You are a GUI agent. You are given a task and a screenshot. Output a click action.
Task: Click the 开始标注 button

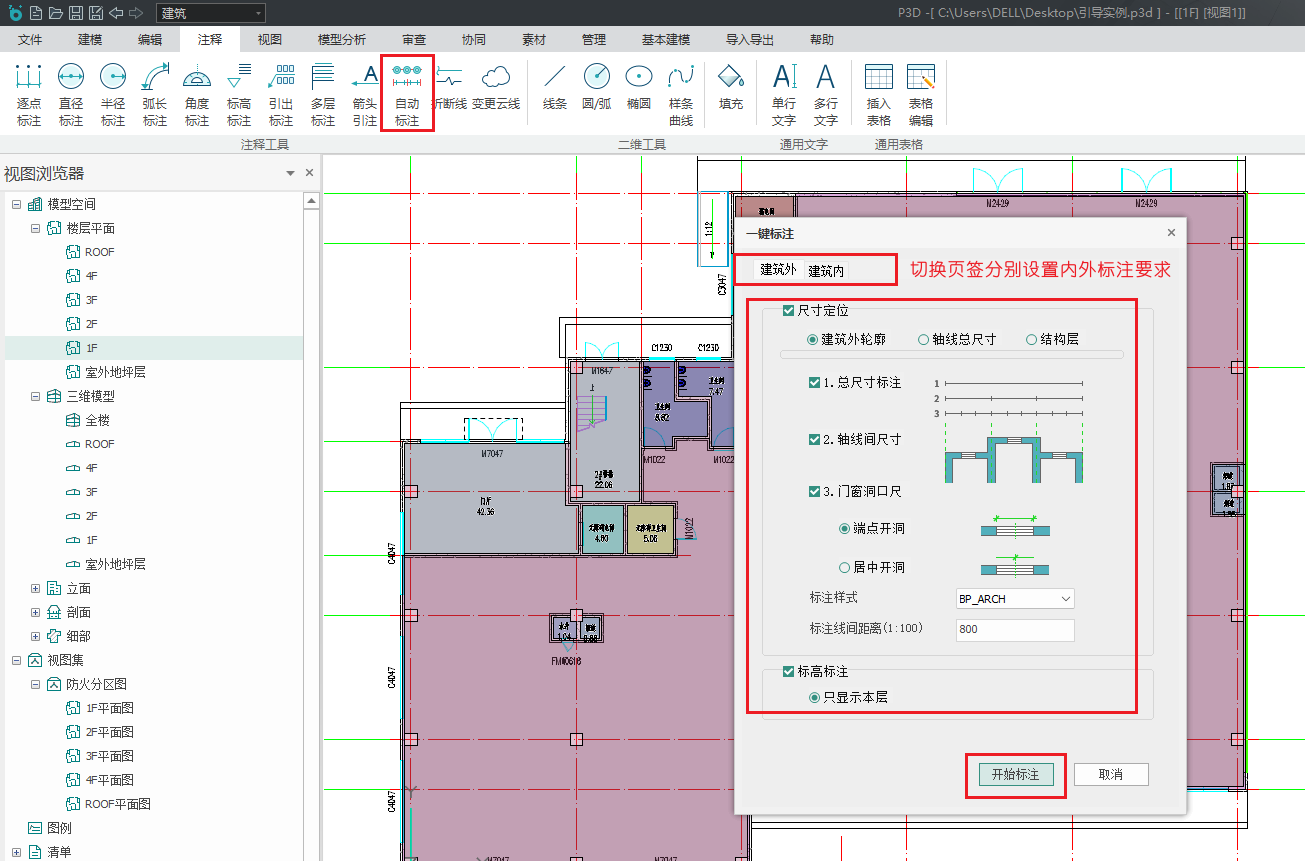(1015, 775)
